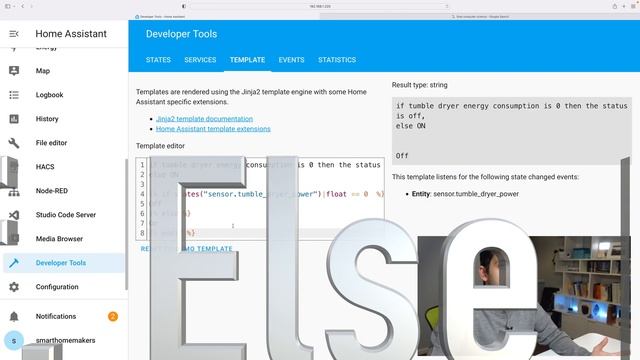Click the 'Template editor' label
Viewport: 640px width, 360px height.
point(160,146)
